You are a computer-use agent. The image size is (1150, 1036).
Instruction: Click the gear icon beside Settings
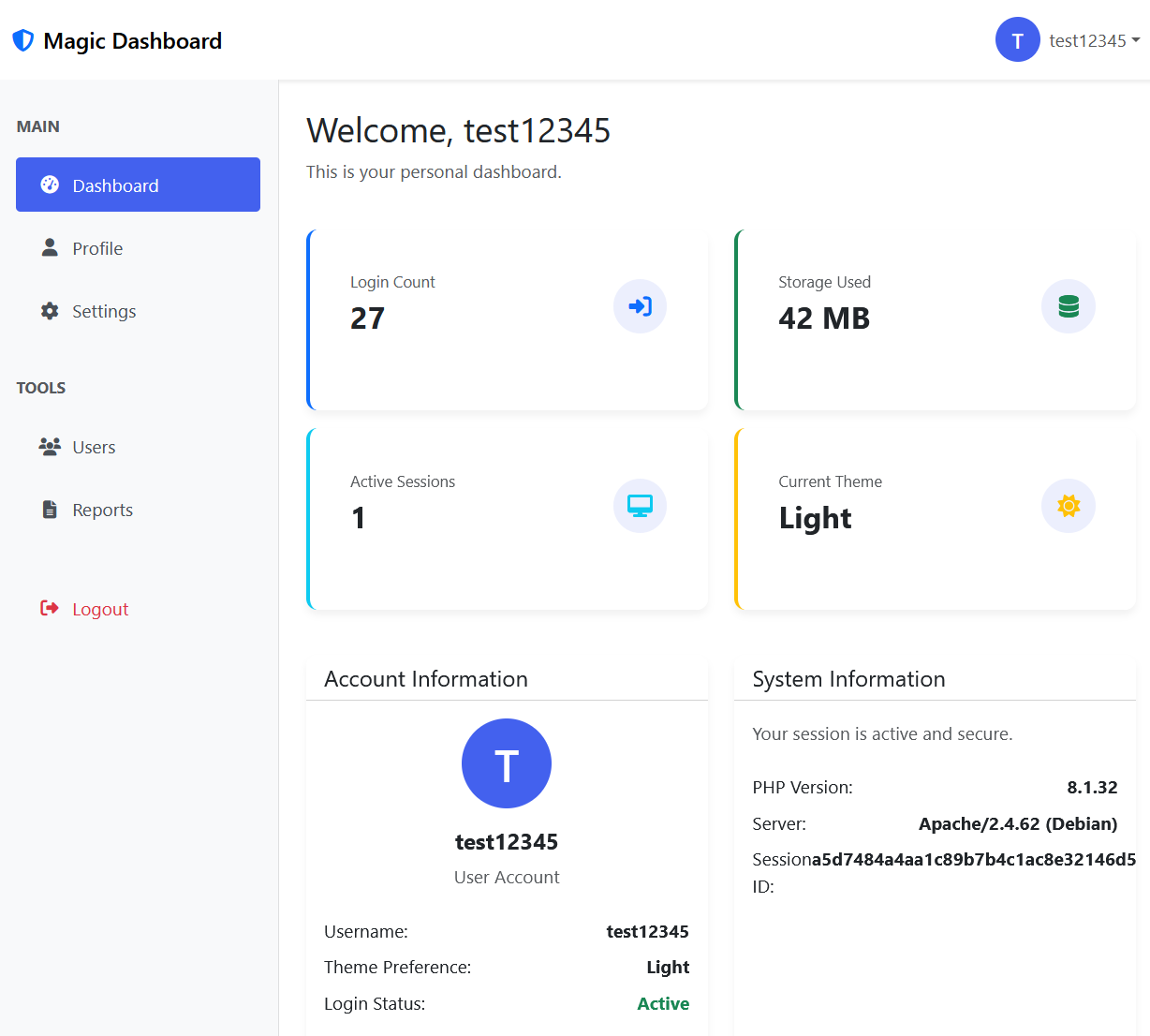tap(50, 311)
